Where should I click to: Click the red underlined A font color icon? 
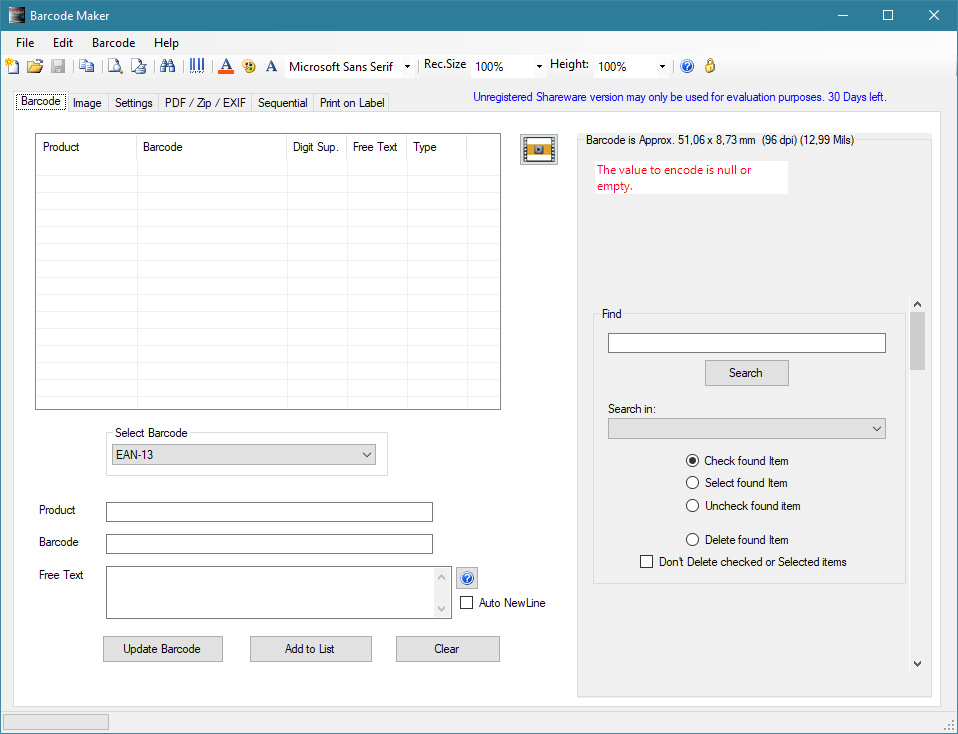click(x=226, y=66)
